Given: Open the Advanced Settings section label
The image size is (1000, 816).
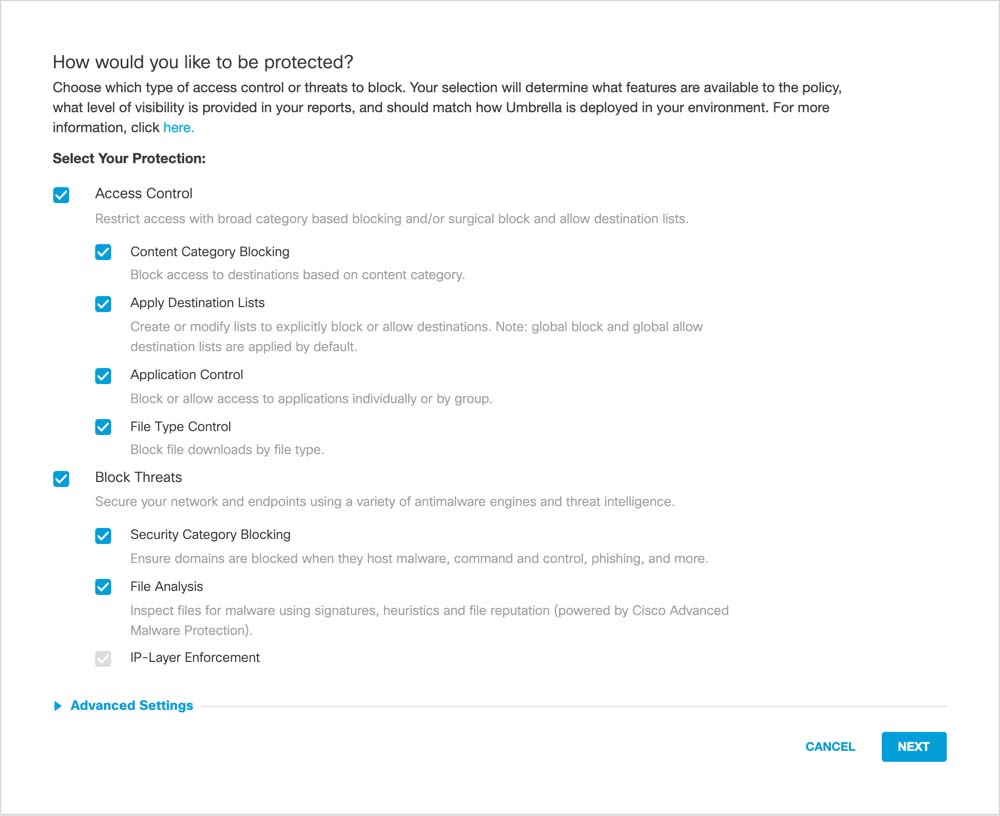Looking at the screenshot, I should pyautogui.click(x=131, y=706).
